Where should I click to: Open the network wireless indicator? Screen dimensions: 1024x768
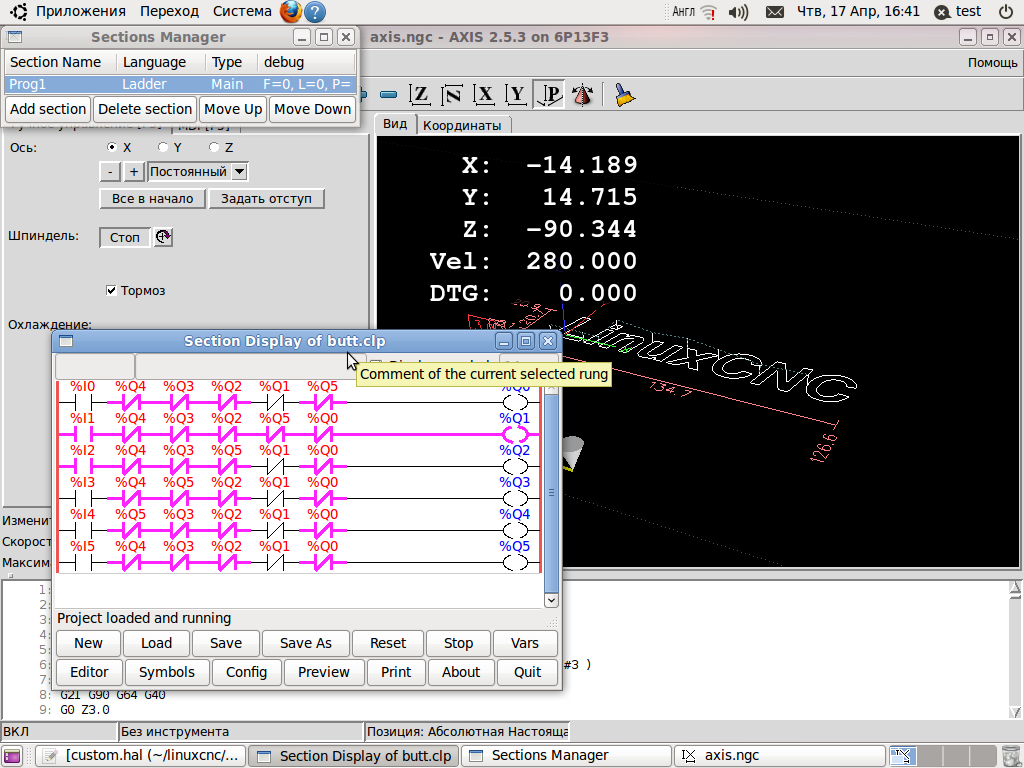709,12
